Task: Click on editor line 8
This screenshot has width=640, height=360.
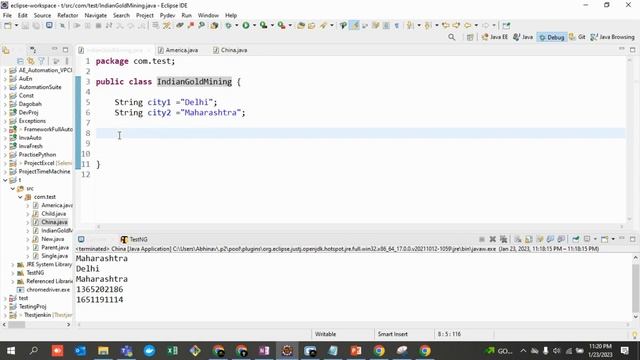Action: [x=360, y=133]
